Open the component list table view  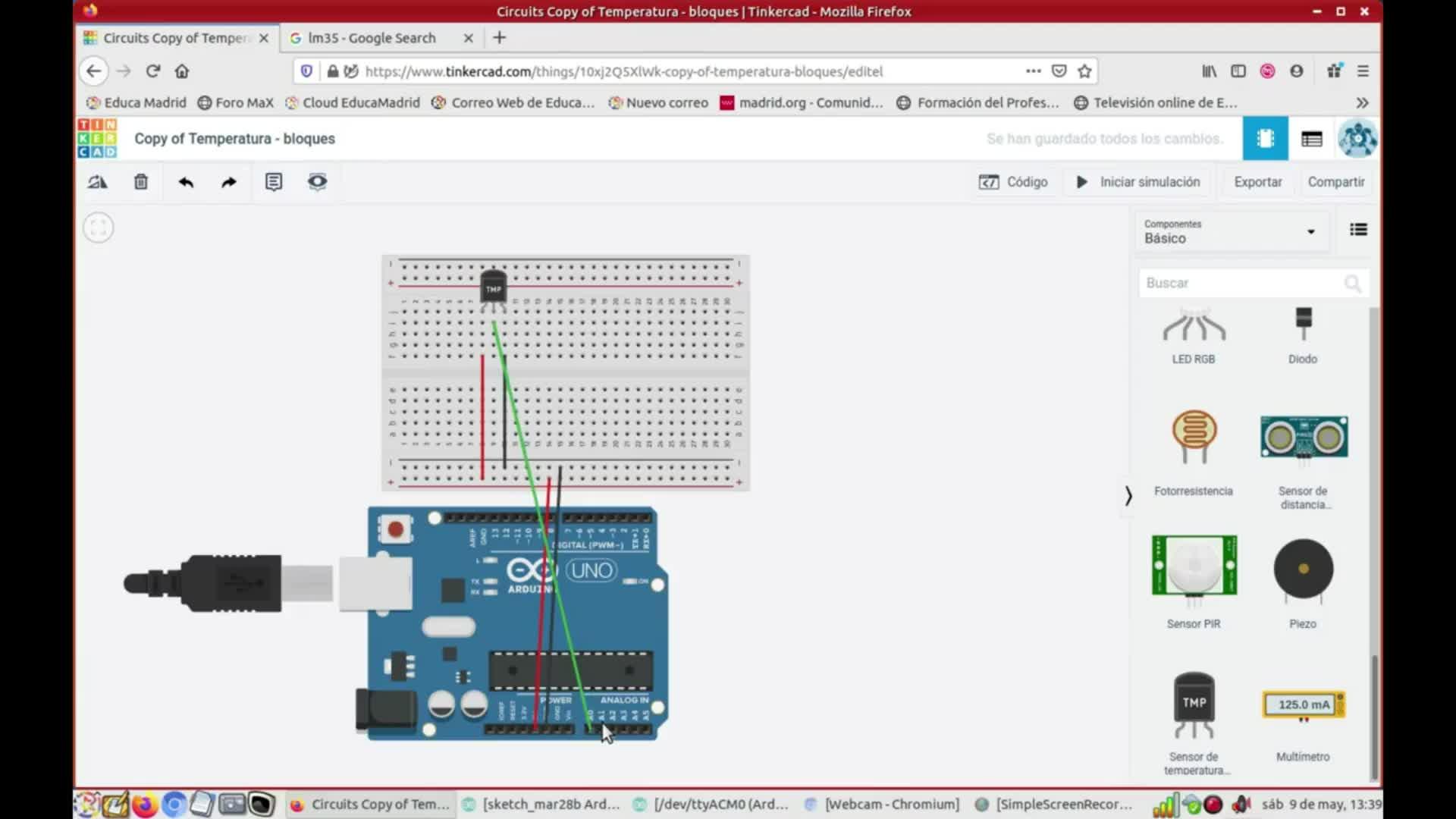(x=1311, y=139)
